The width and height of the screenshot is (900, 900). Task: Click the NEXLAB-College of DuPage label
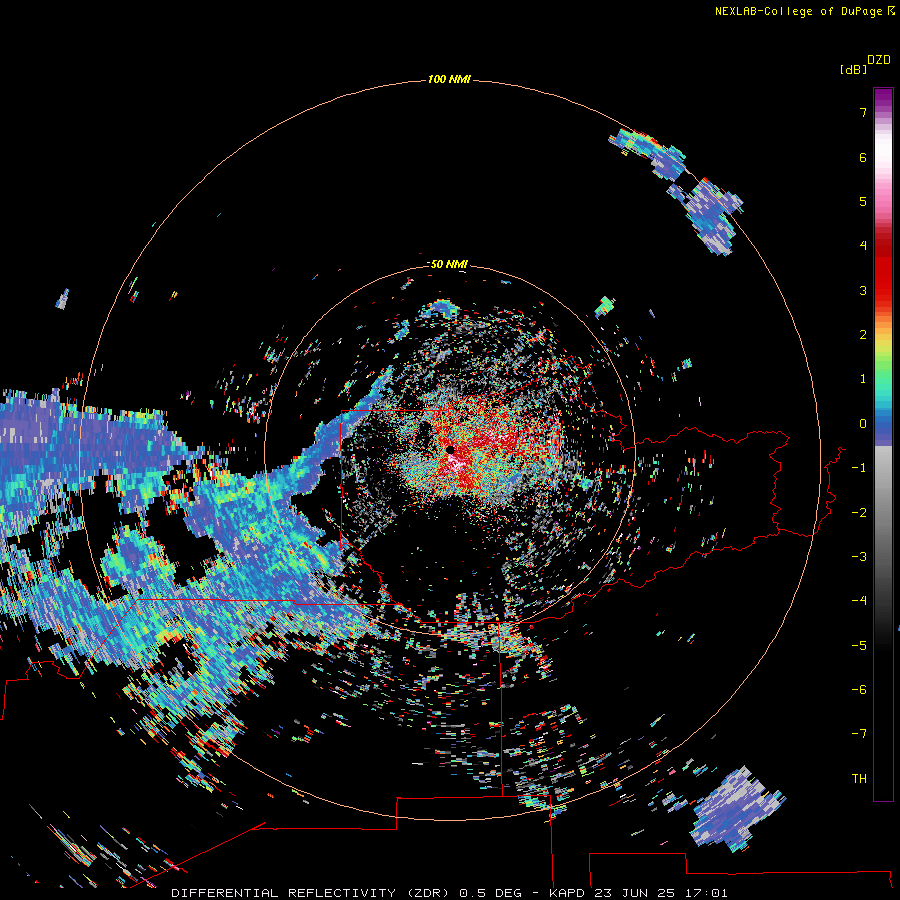(x=798, y=11)
